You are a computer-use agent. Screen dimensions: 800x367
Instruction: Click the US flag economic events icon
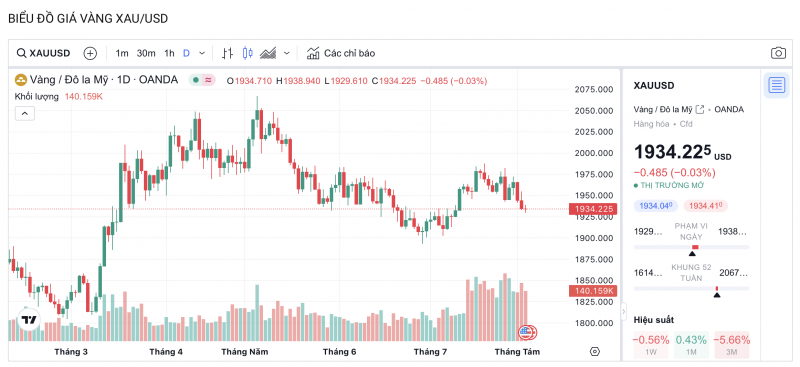527,333
